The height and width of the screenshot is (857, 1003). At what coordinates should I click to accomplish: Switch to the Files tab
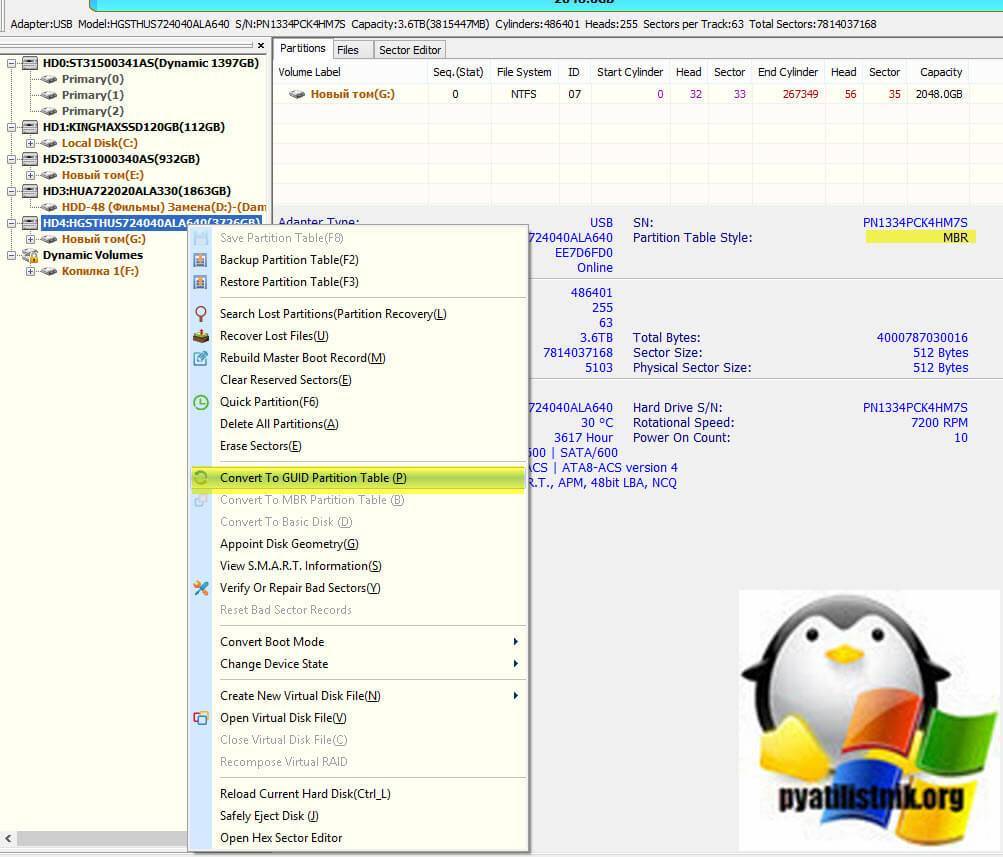(x=348, y=49)
